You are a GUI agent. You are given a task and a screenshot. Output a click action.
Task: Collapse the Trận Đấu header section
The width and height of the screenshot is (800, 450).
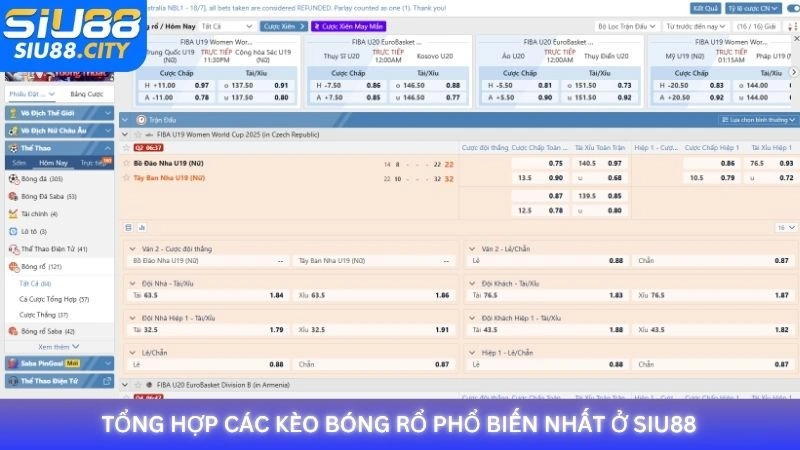[x=125, y=120]
